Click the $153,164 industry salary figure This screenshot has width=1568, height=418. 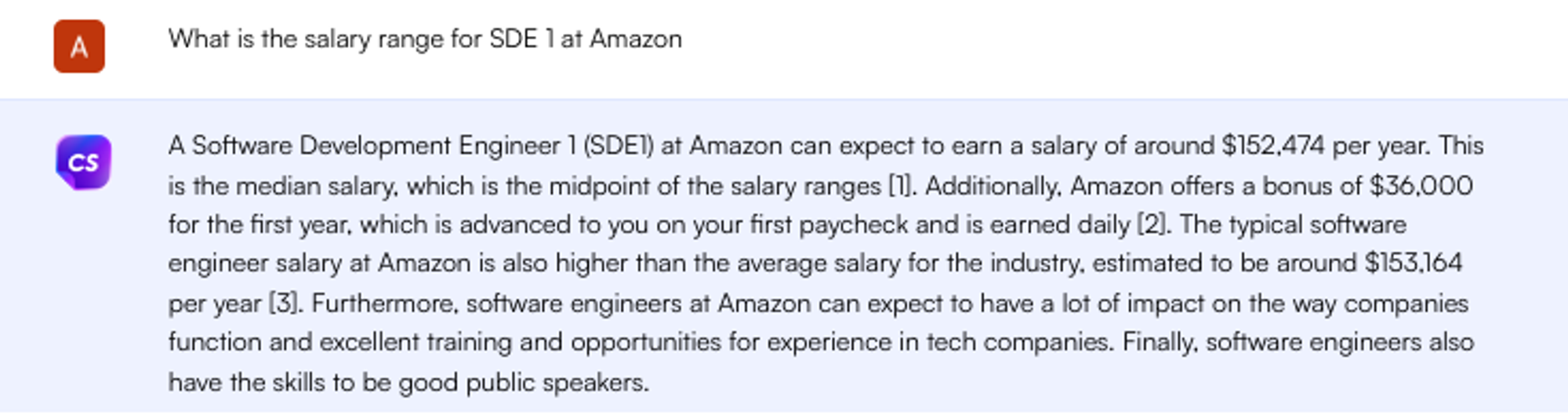pyautogui.click(x=1413, y=263)
